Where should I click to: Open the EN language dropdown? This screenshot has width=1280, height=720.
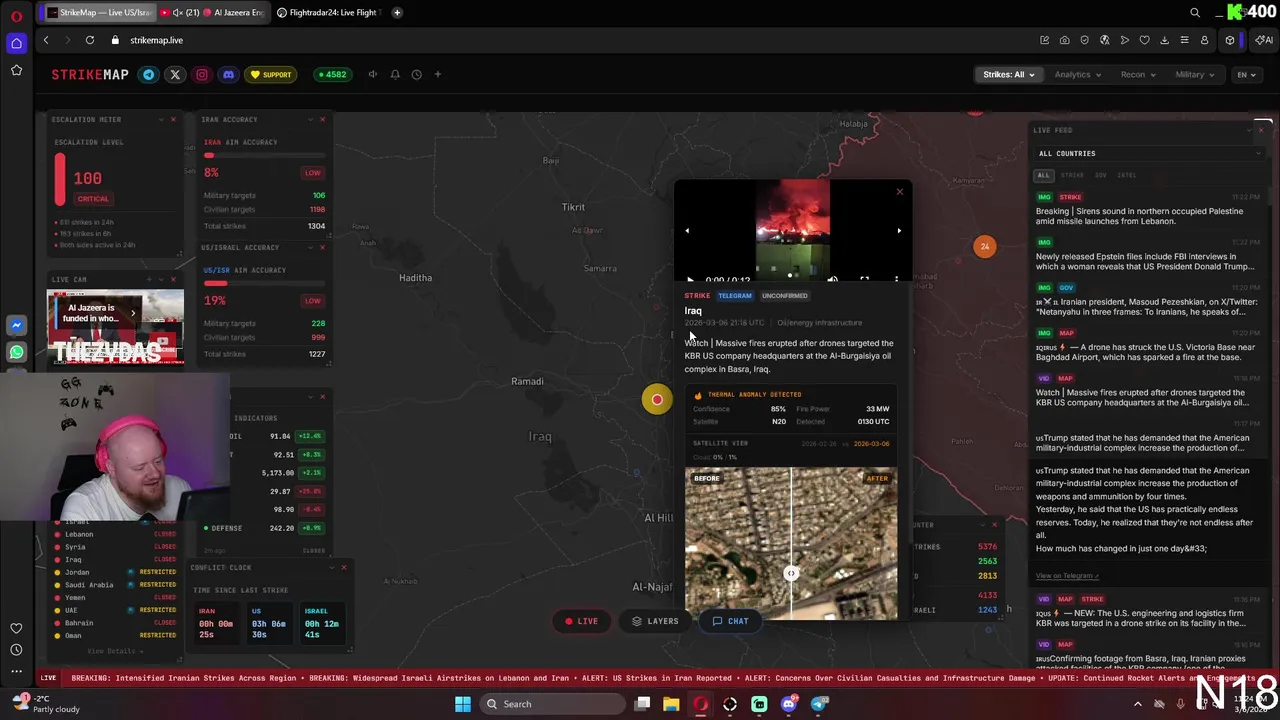point(1246,74)
